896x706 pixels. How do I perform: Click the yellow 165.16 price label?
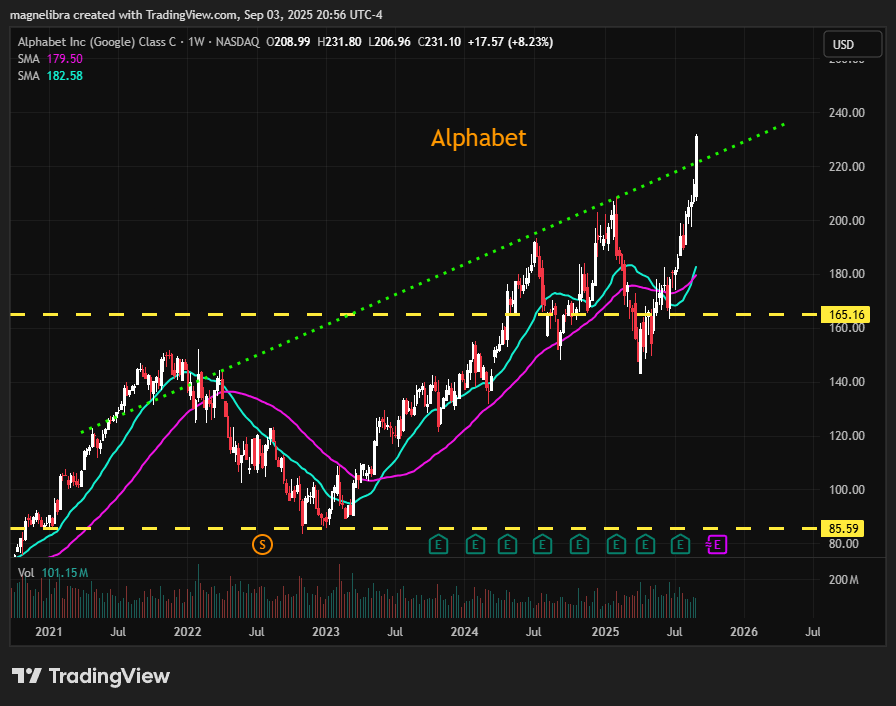coord(845,315)
